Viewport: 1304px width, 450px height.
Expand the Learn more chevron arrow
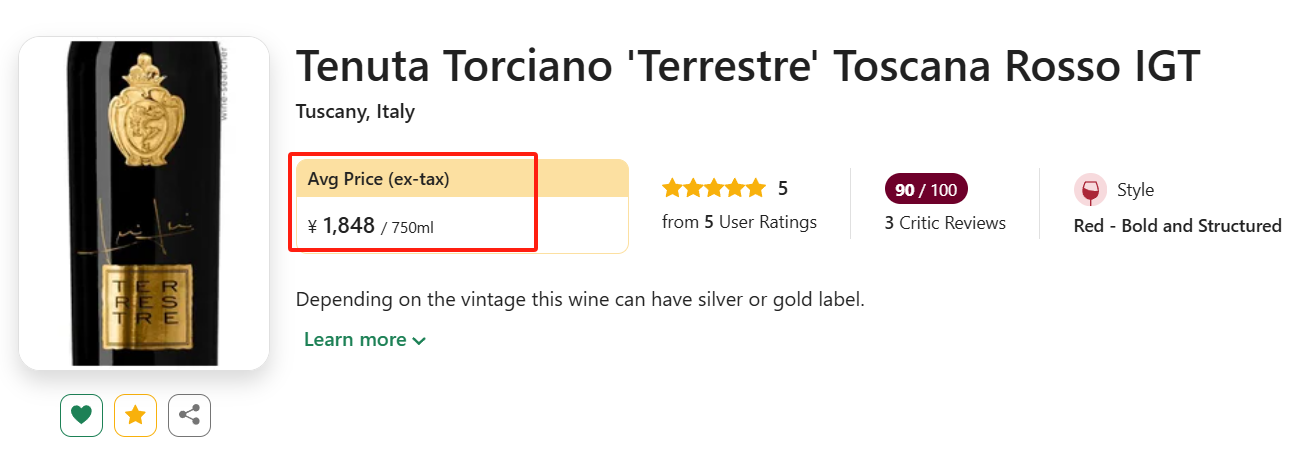419,341
